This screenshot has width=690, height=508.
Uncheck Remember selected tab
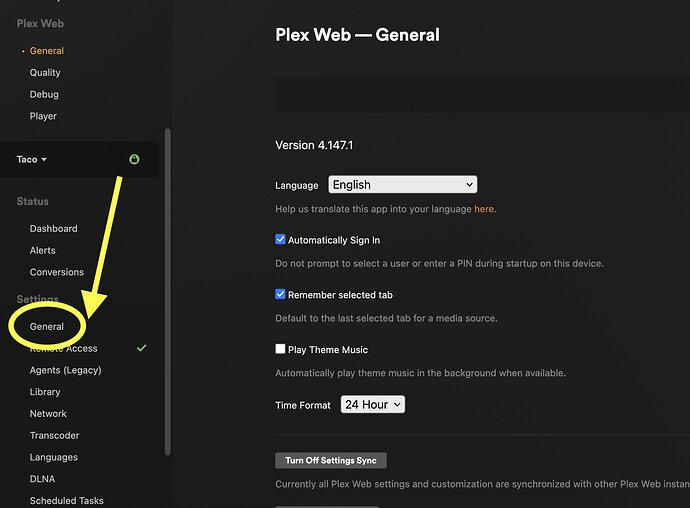pos(281,295)
